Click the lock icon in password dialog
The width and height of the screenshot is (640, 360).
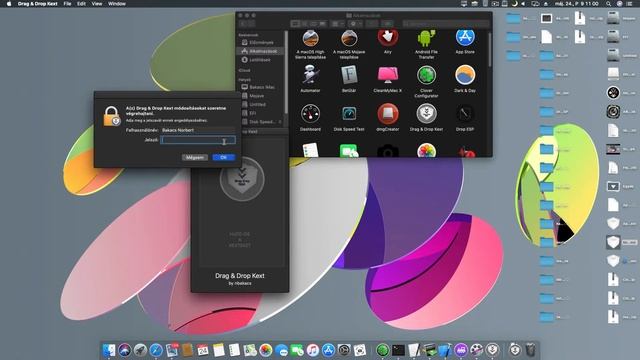coord(111,116)
